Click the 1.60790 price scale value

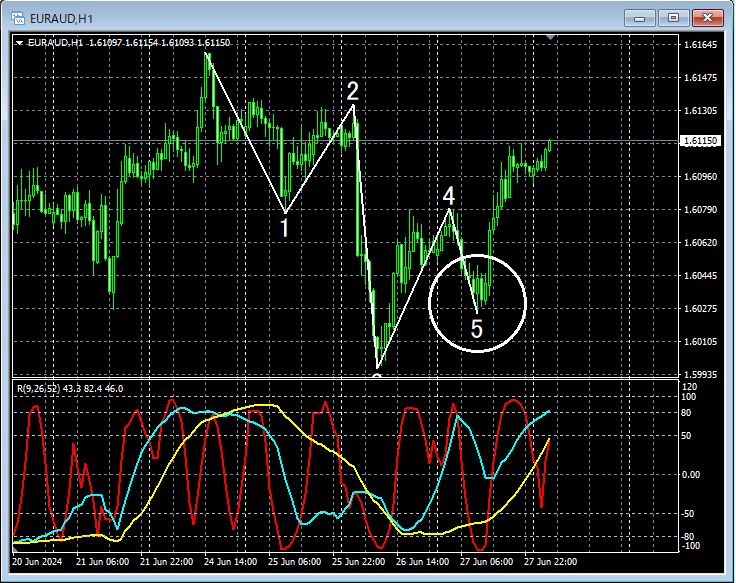[x=700, y=209]
